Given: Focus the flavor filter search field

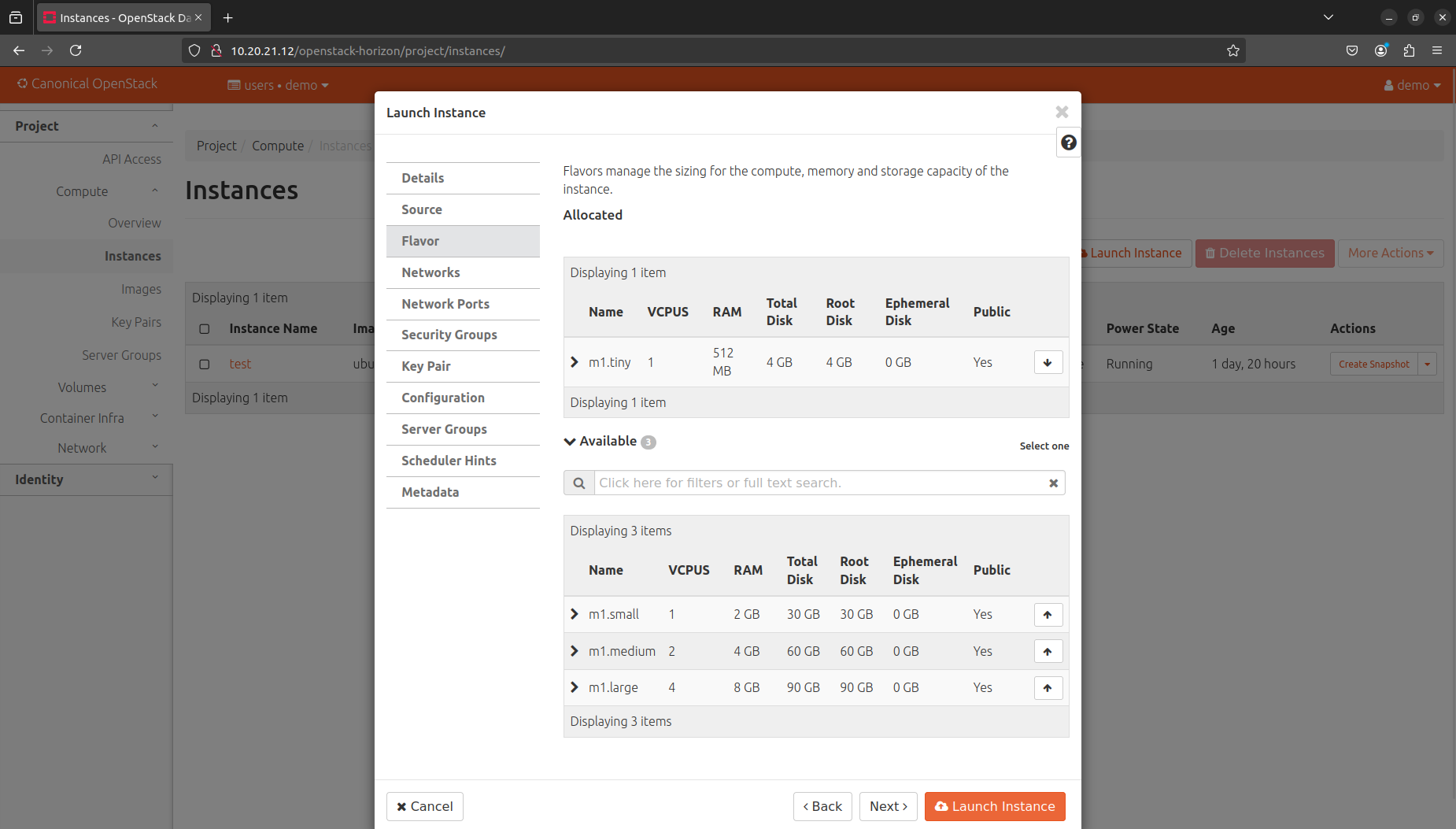Looking at the screenshot, I should tap(821, 483).
